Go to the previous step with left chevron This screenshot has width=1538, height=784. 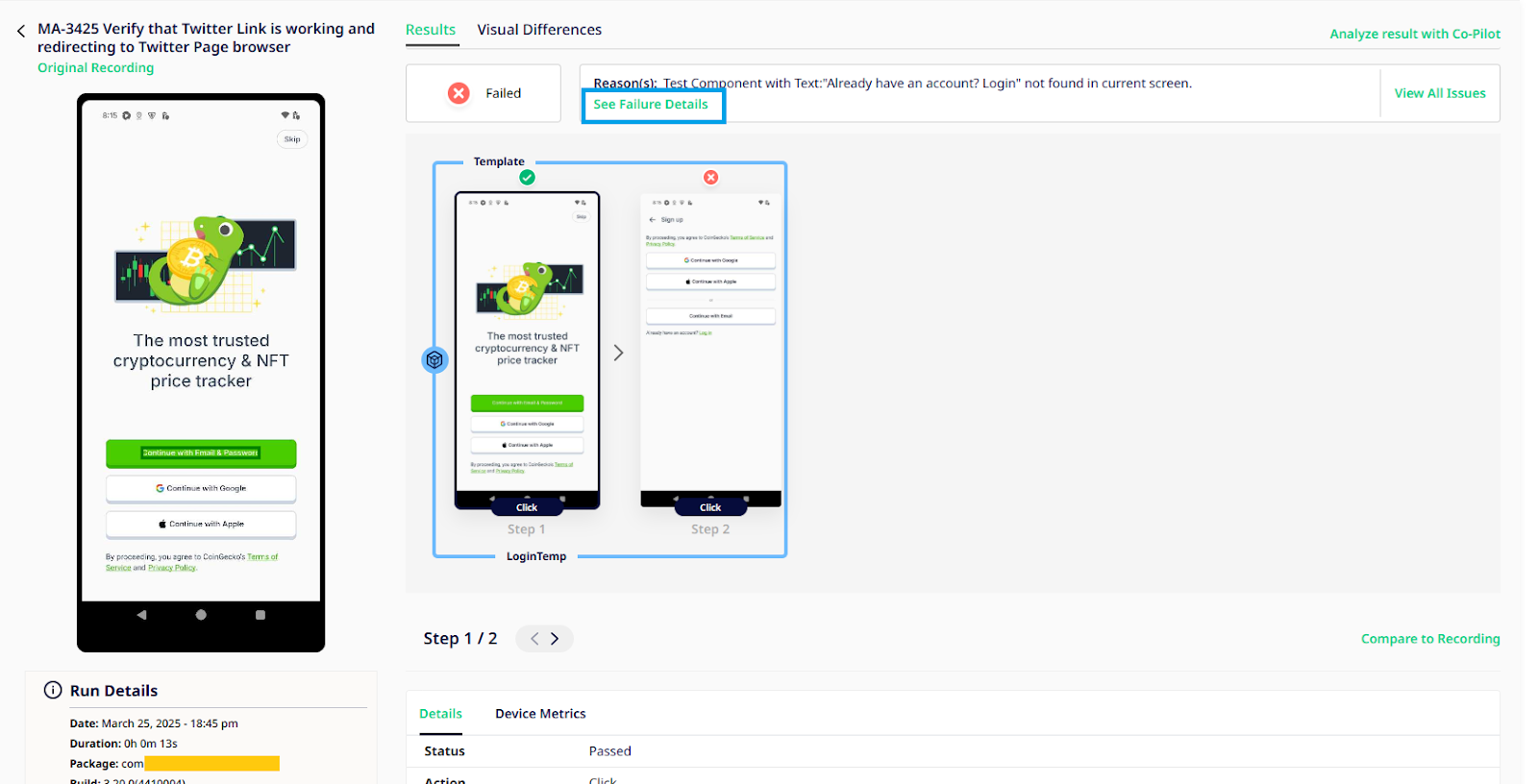(x=534, y=638)
